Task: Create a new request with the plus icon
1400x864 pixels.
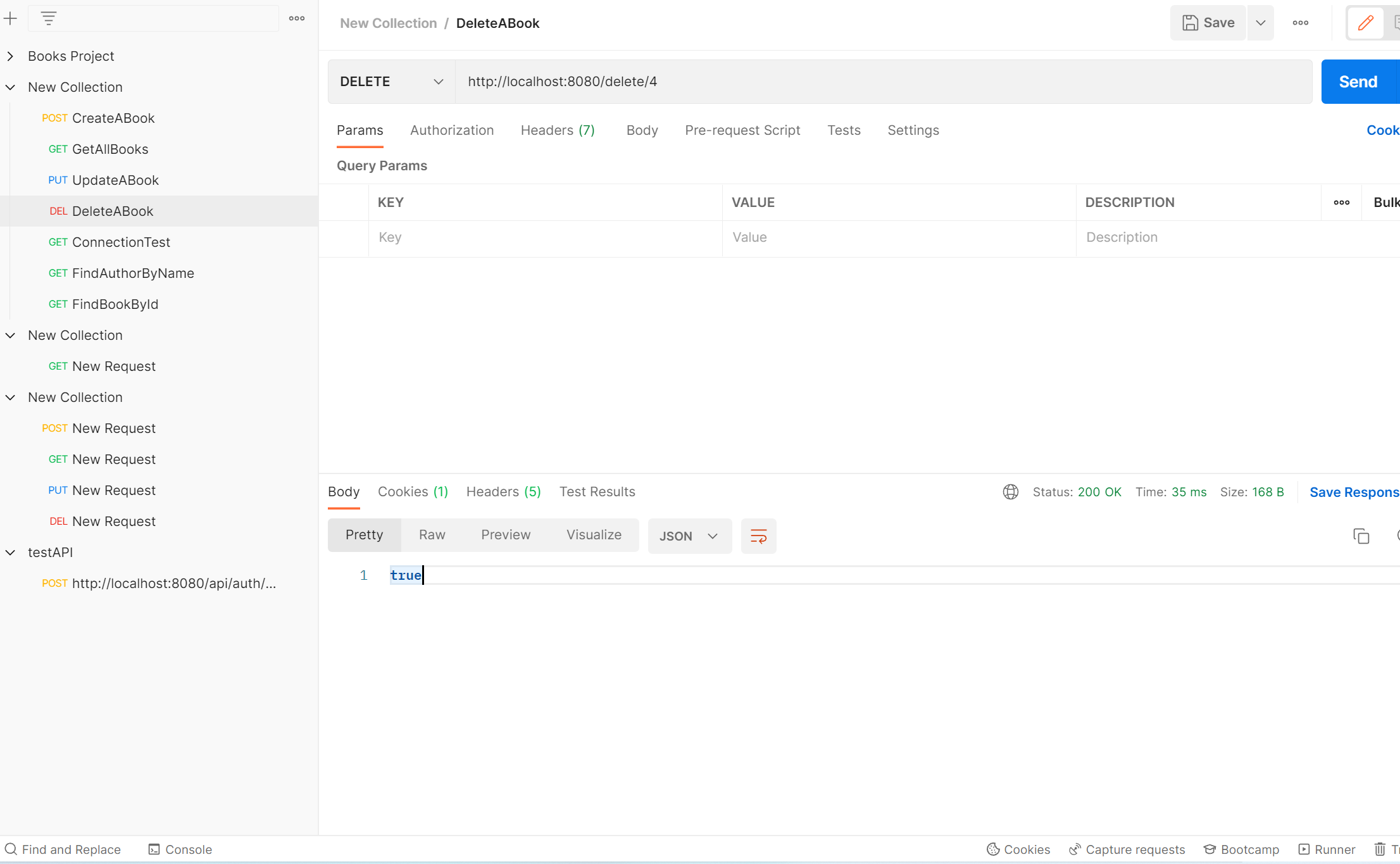Action: (11, 18)
